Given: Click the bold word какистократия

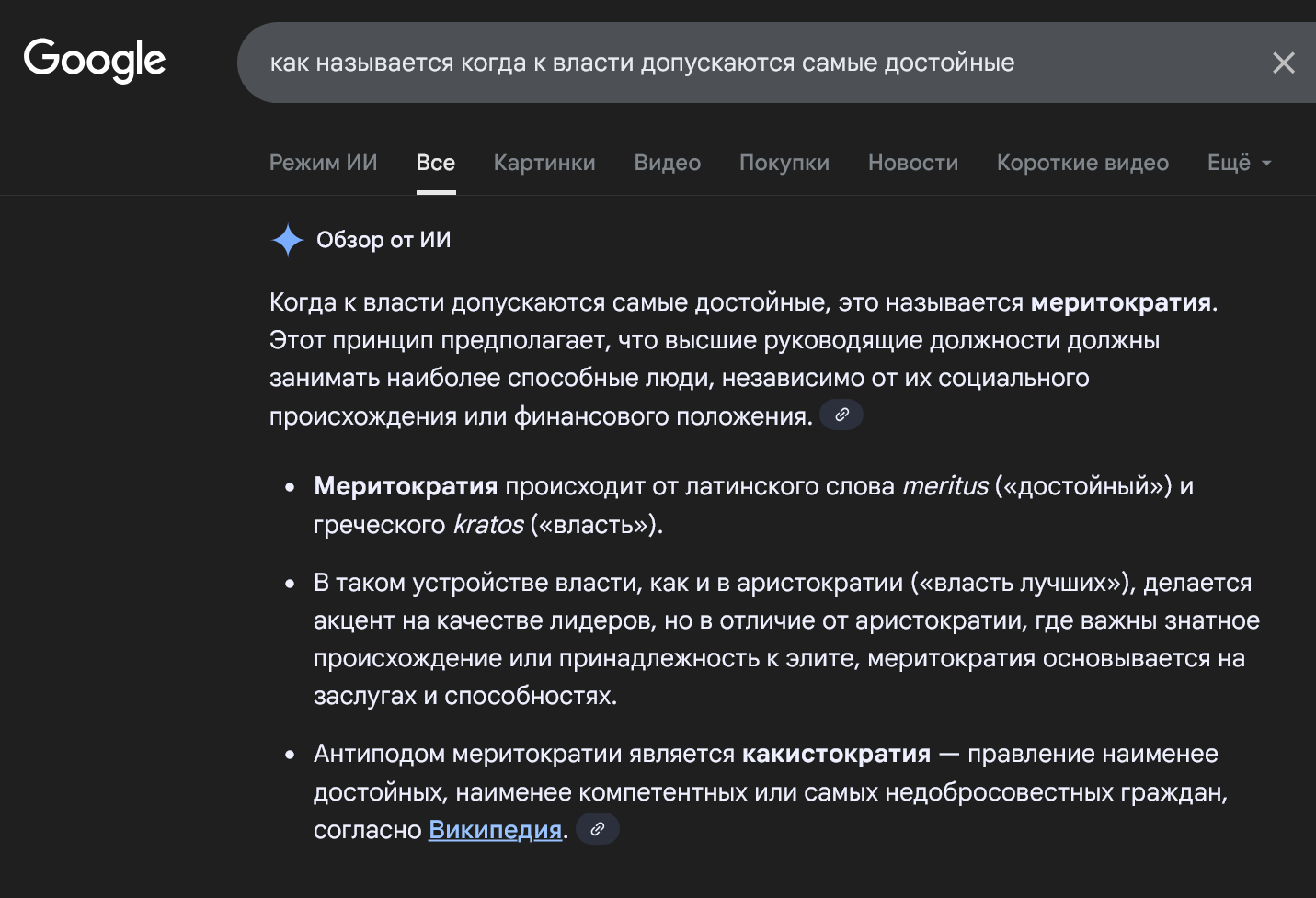Looking at the screenshot, I should tap(836, 754).
